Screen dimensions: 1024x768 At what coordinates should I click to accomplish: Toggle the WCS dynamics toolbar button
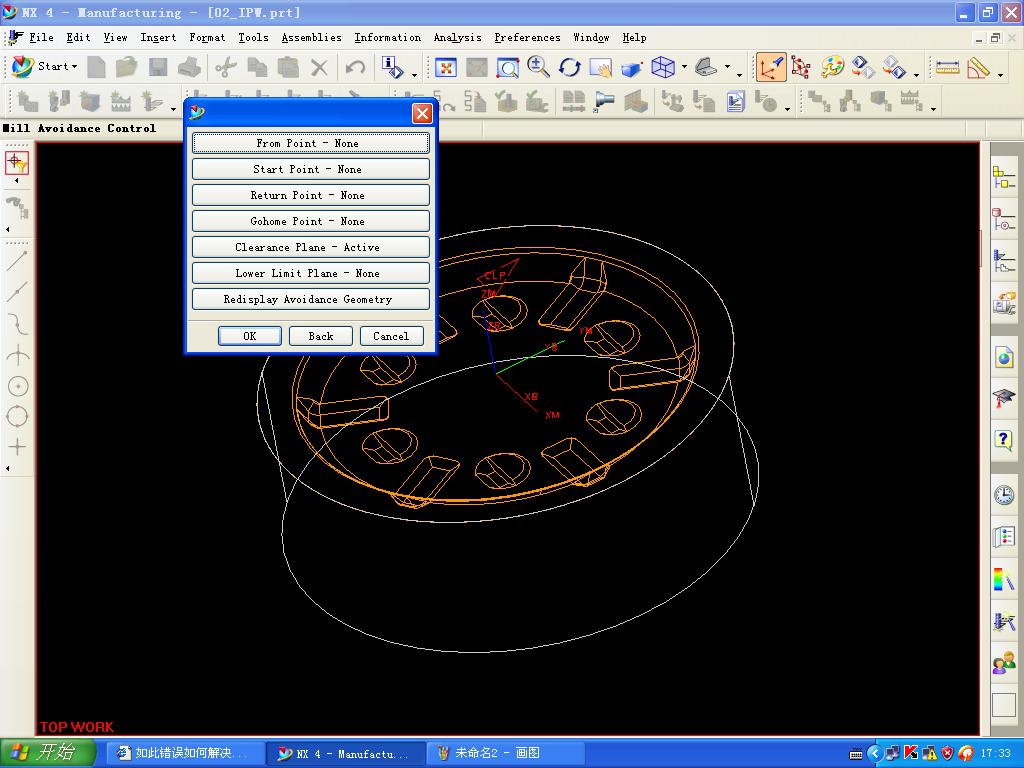pos(771,68)
